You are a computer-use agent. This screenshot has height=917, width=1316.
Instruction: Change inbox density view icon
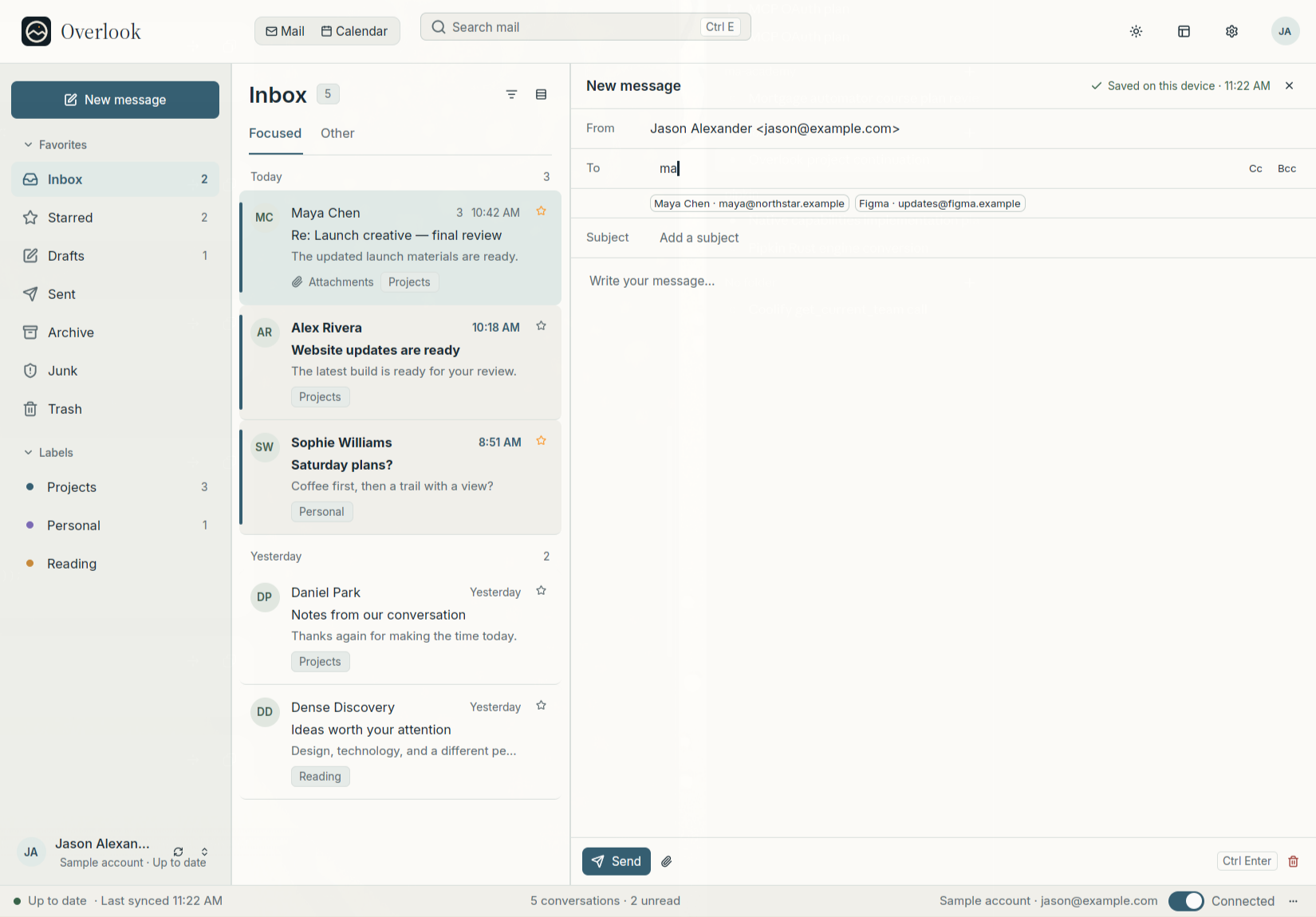pos(541,94)
